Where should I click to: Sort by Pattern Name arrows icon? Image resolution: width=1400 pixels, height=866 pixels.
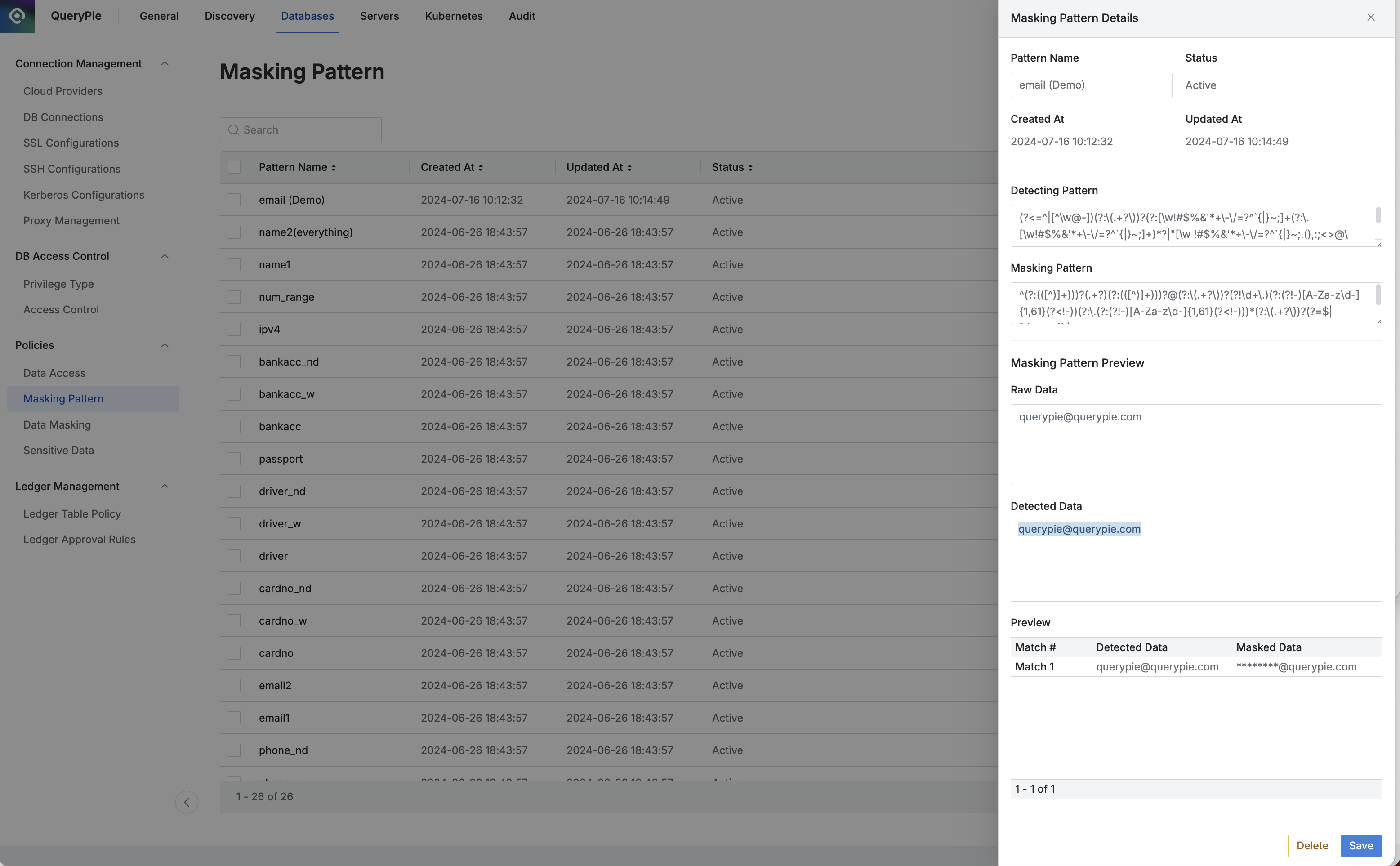333,168
